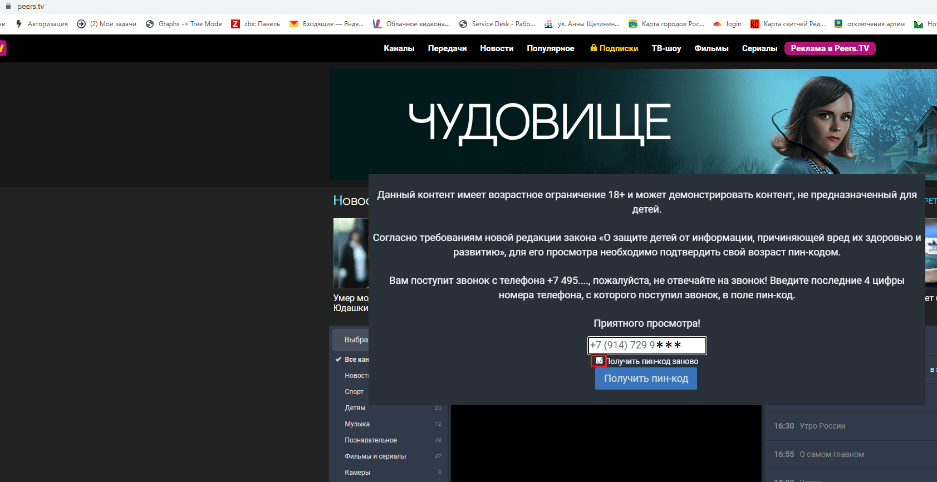Open the Обычное видеона… bookmark
Screen dimensions: 937x482
pyautogui.click(x=411, y=24)
